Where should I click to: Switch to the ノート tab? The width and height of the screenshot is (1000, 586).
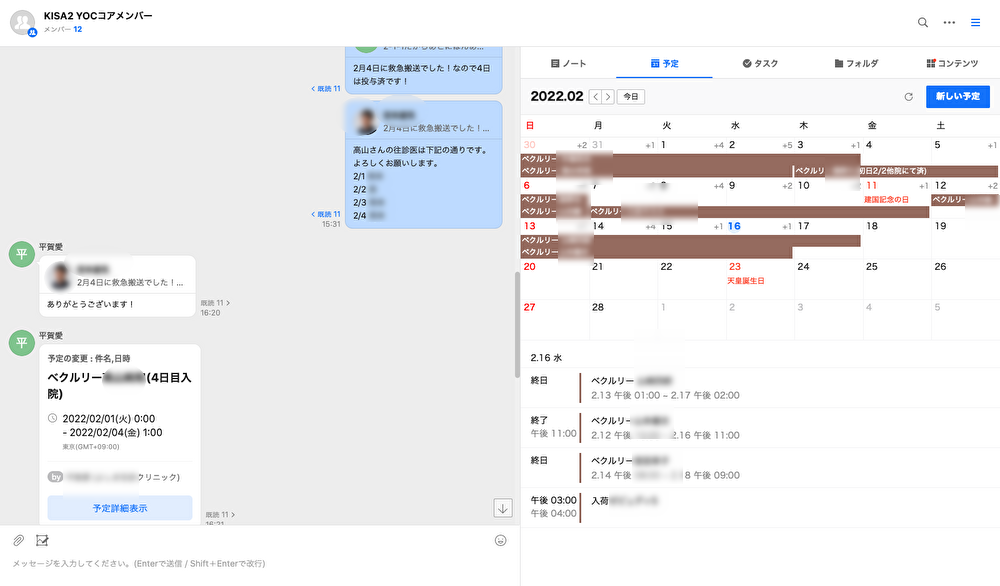569,63
